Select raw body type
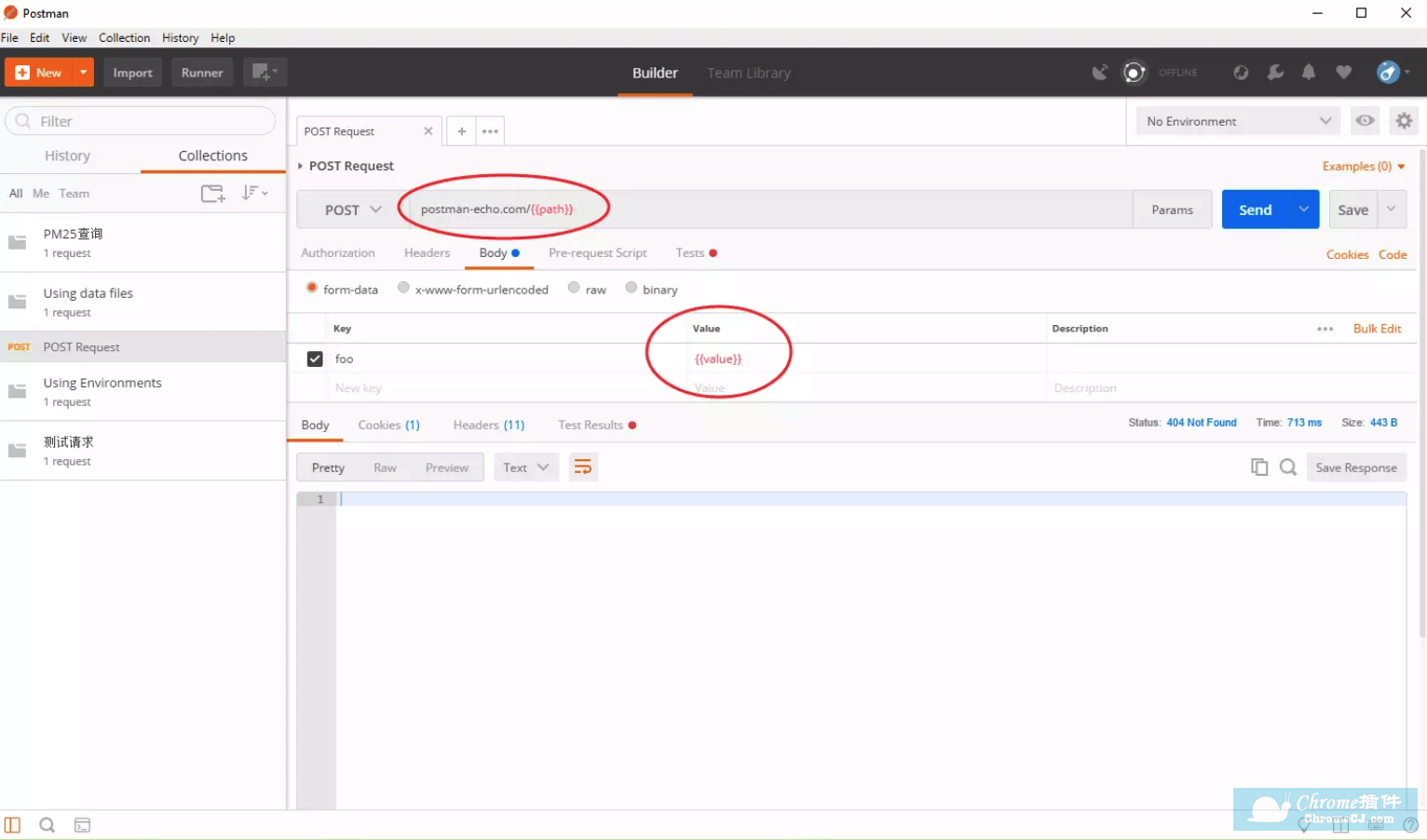This screenshot has height=840, width=1427. point(574,289)
